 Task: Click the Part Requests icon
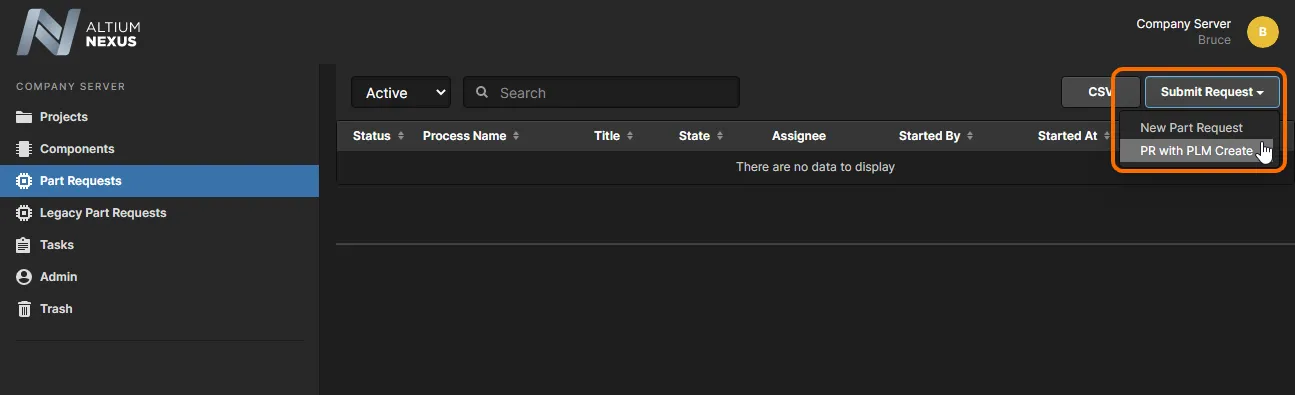tap(25, 181)
